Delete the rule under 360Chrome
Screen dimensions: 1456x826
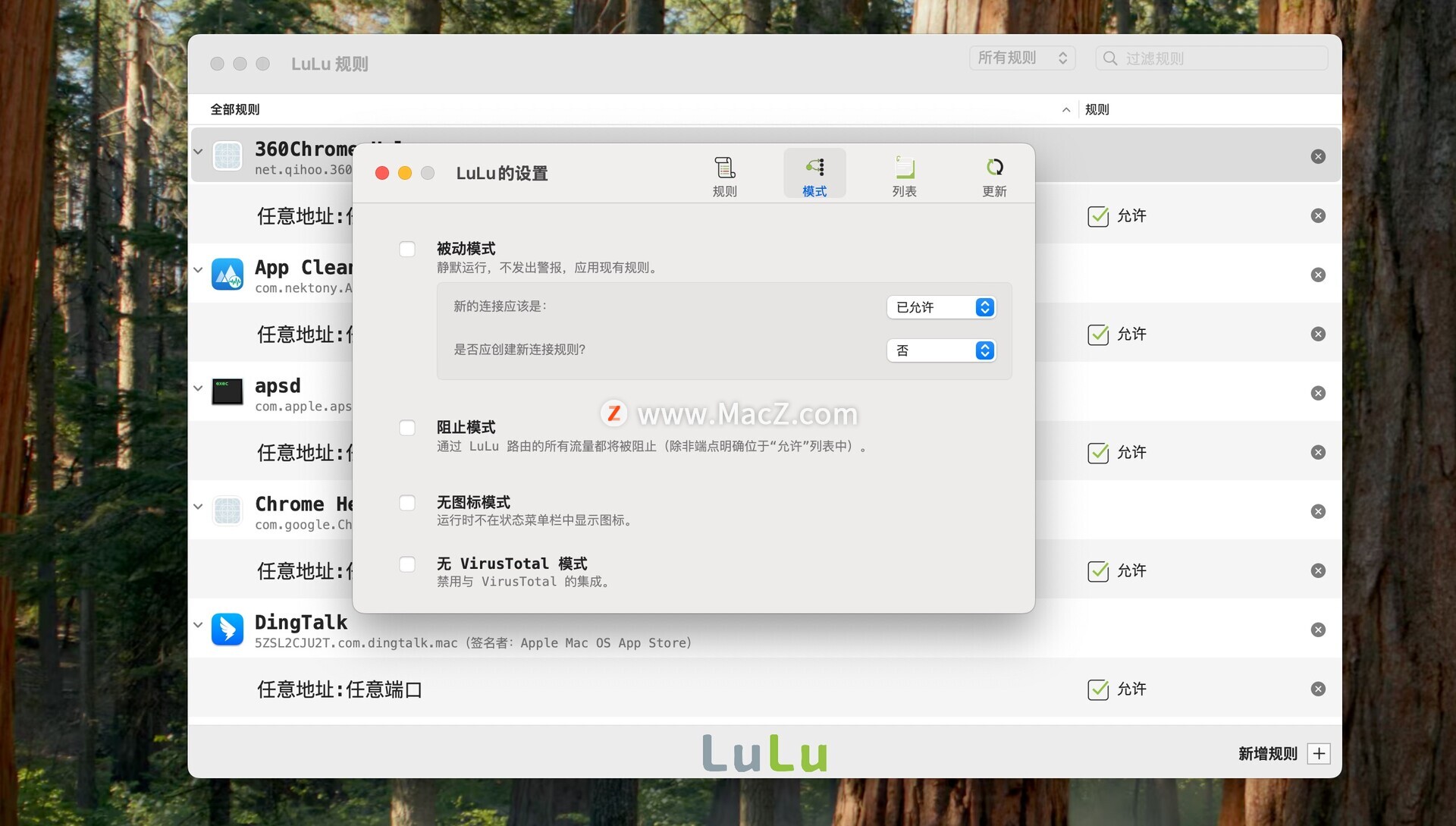(1318, 215)
